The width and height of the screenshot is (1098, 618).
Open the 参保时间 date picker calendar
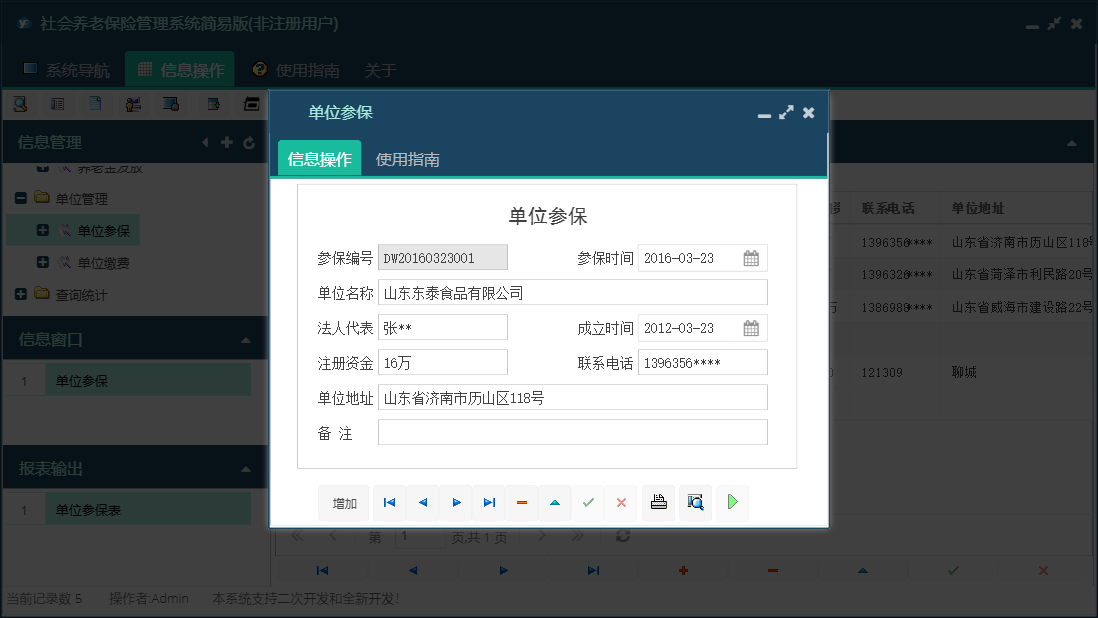click(x=753, y=257)
